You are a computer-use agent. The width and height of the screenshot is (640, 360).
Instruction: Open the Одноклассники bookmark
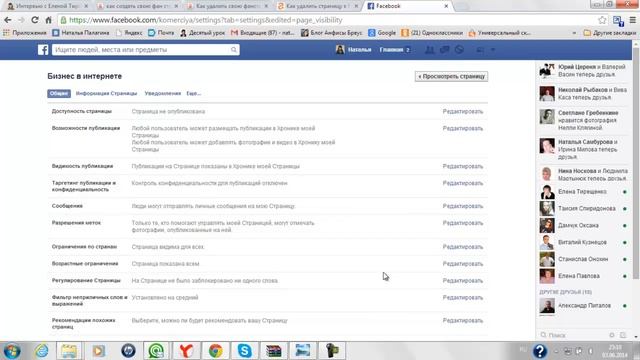(432, 33)
